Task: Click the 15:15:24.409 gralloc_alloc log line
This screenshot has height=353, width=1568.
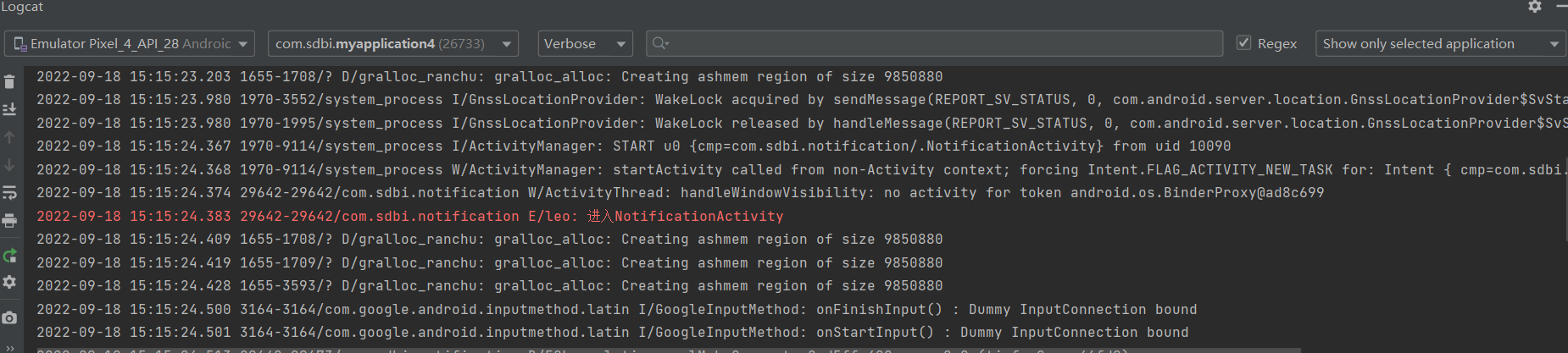Action: tap(489, 240)
